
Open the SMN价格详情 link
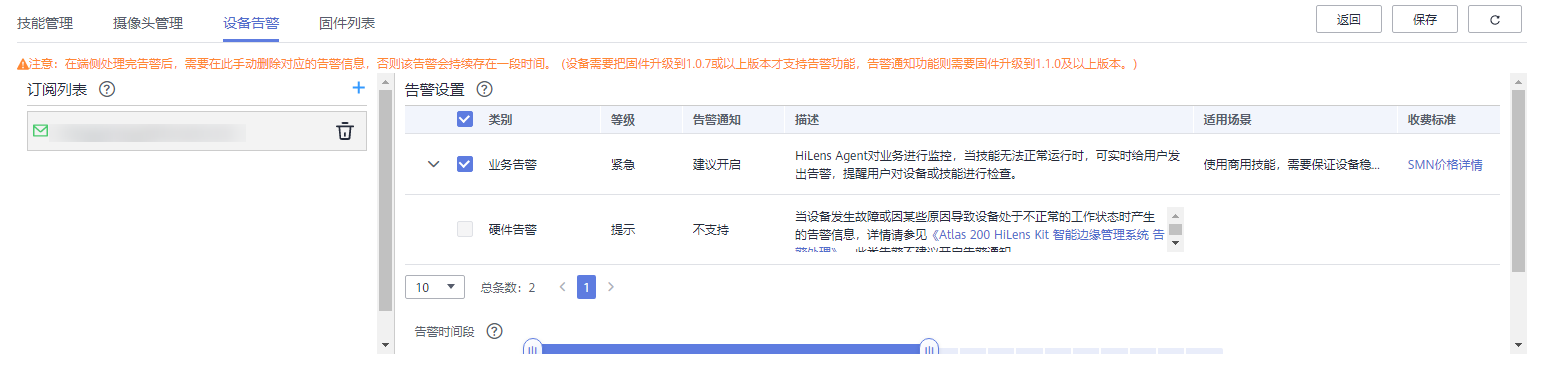pyautogui.click(x=1445, y=165)
